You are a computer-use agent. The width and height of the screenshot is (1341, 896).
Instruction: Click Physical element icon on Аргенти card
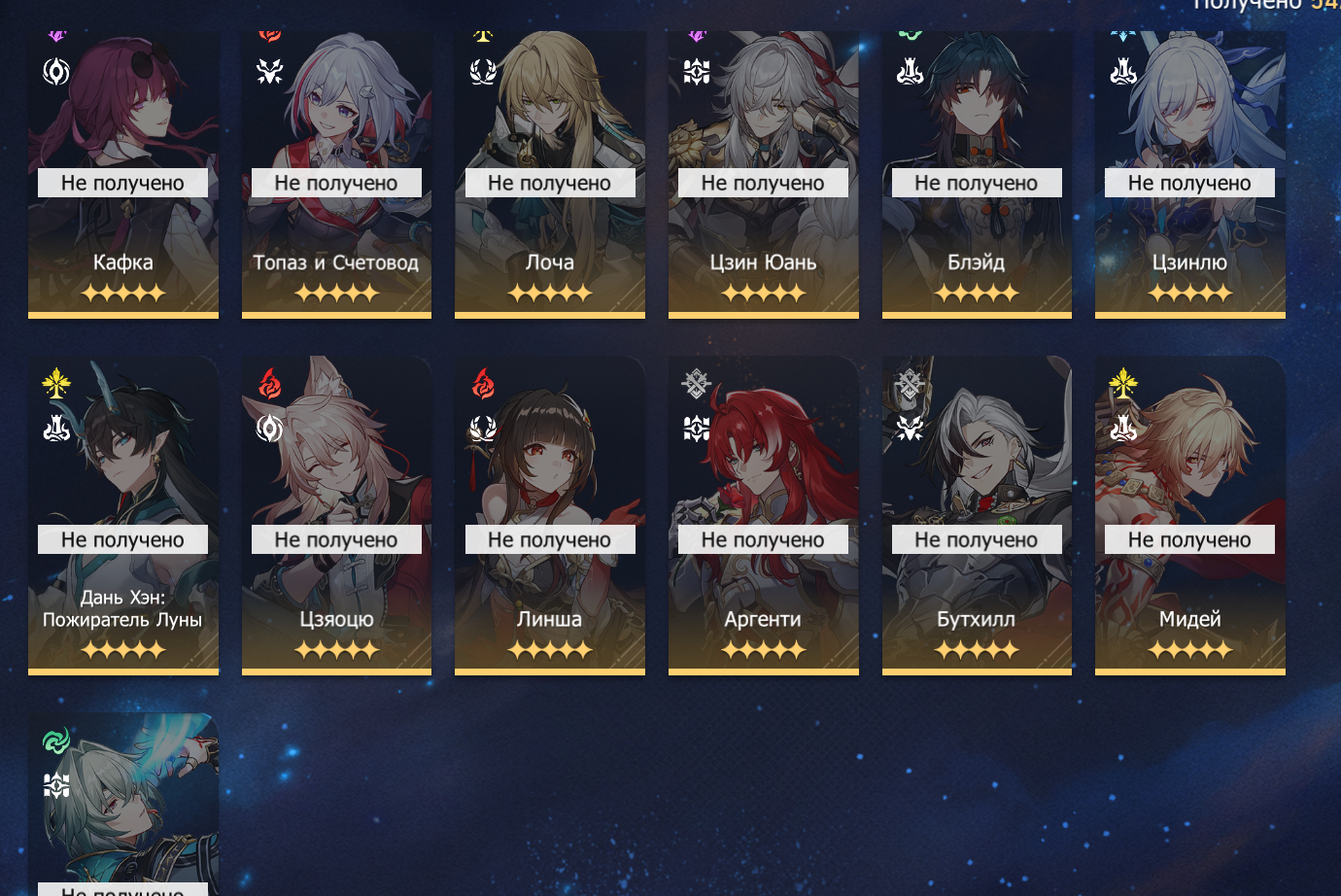coord(696,383)
